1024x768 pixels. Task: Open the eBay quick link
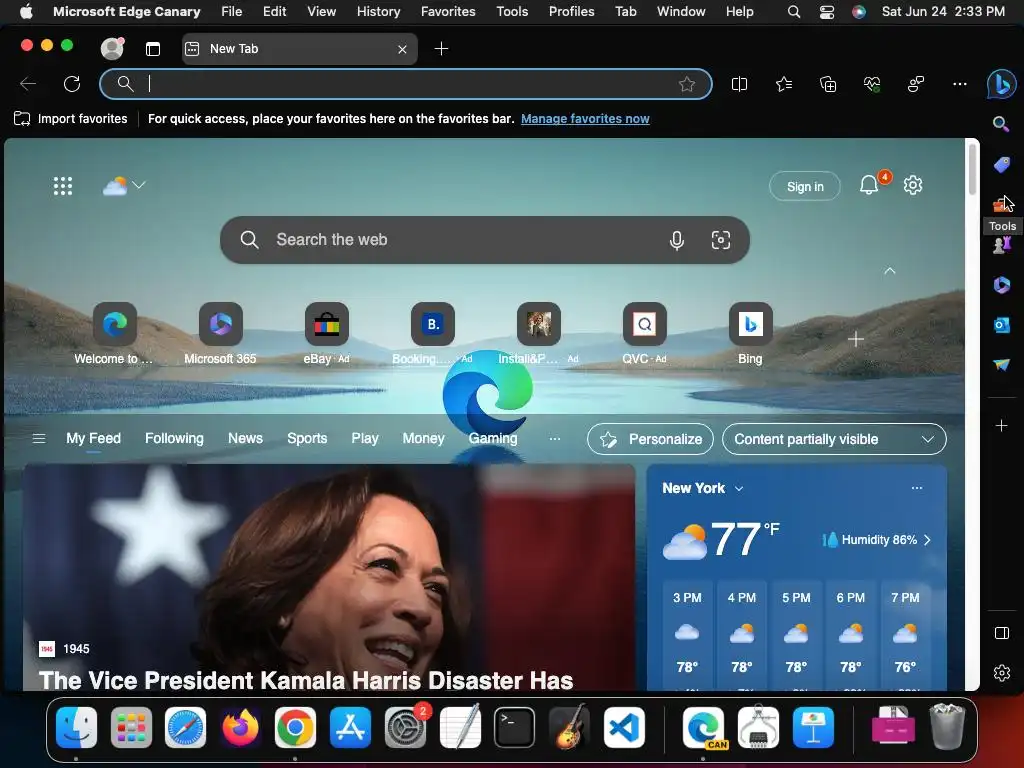(327, 333)
